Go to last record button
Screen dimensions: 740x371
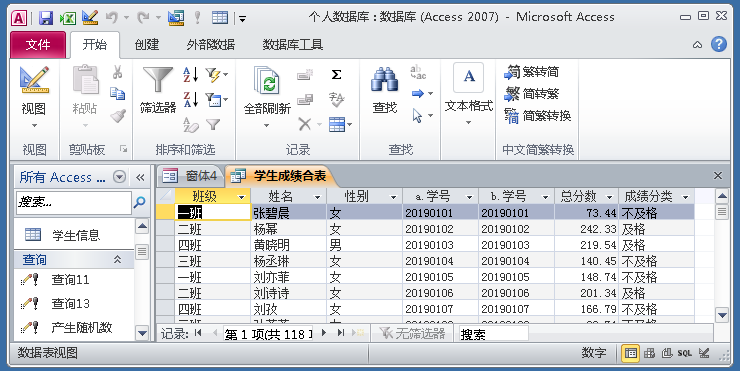(341, 333)
